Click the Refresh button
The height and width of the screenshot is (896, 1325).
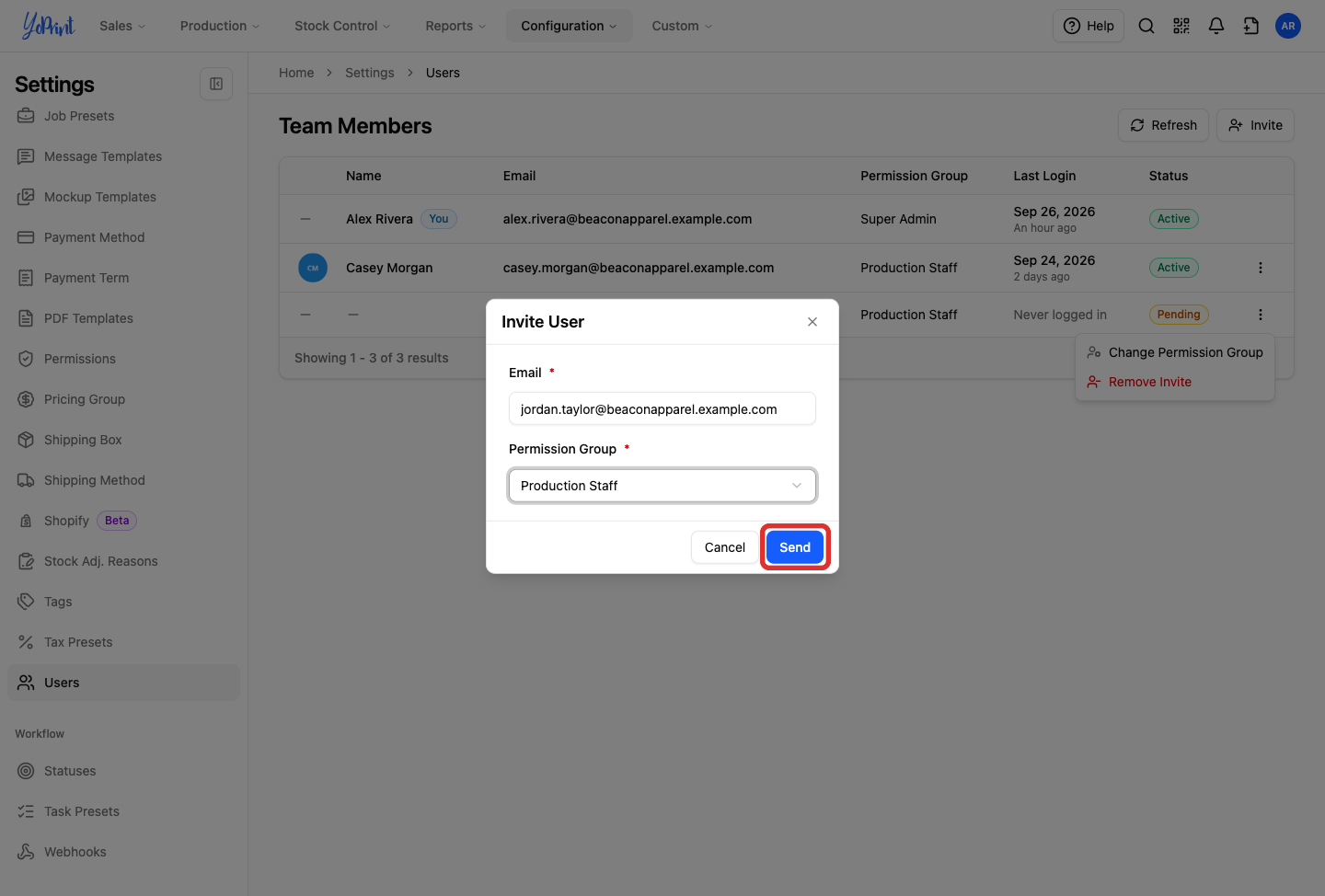pos(1163,125)
